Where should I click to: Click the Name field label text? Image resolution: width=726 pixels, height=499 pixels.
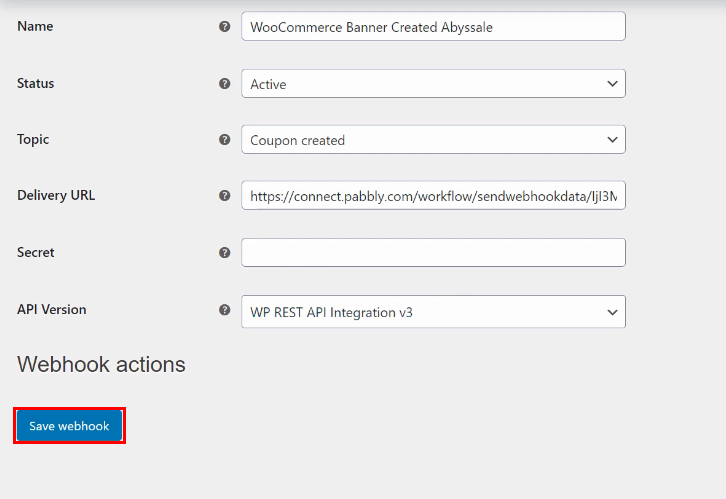(x=35, y=27)
